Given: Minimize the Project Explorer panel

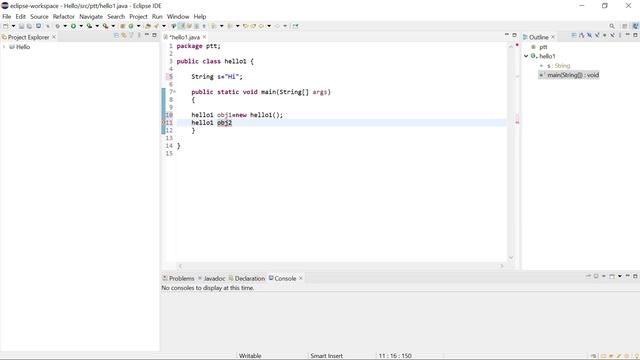Looking at the screenshot, I should click(x=147, y=35).
